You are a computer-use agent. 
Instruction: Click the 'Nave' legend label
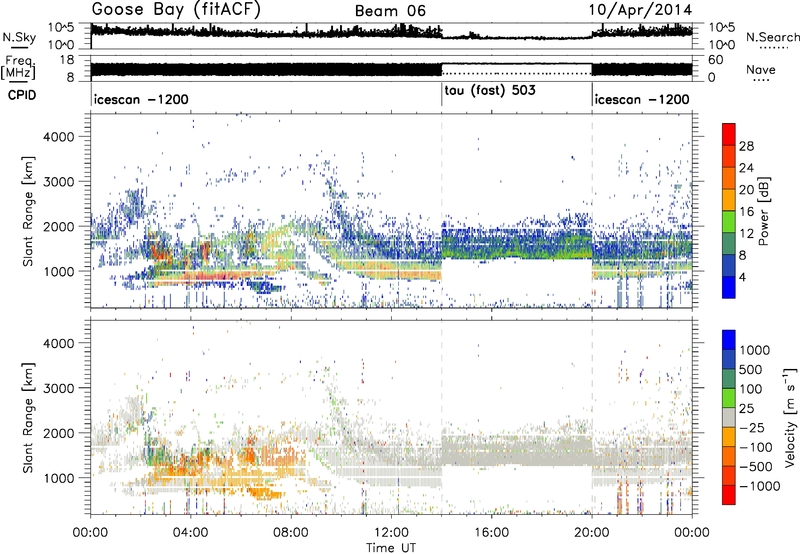pos(761,69)
